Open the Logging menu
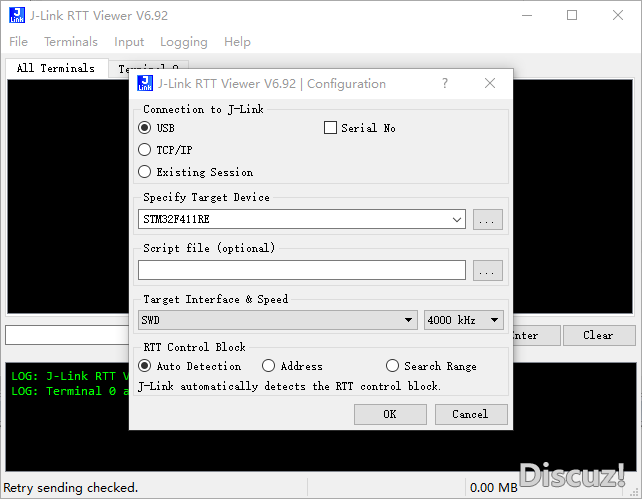Screen dimensions: 642x499 click(x=183, y=42)
